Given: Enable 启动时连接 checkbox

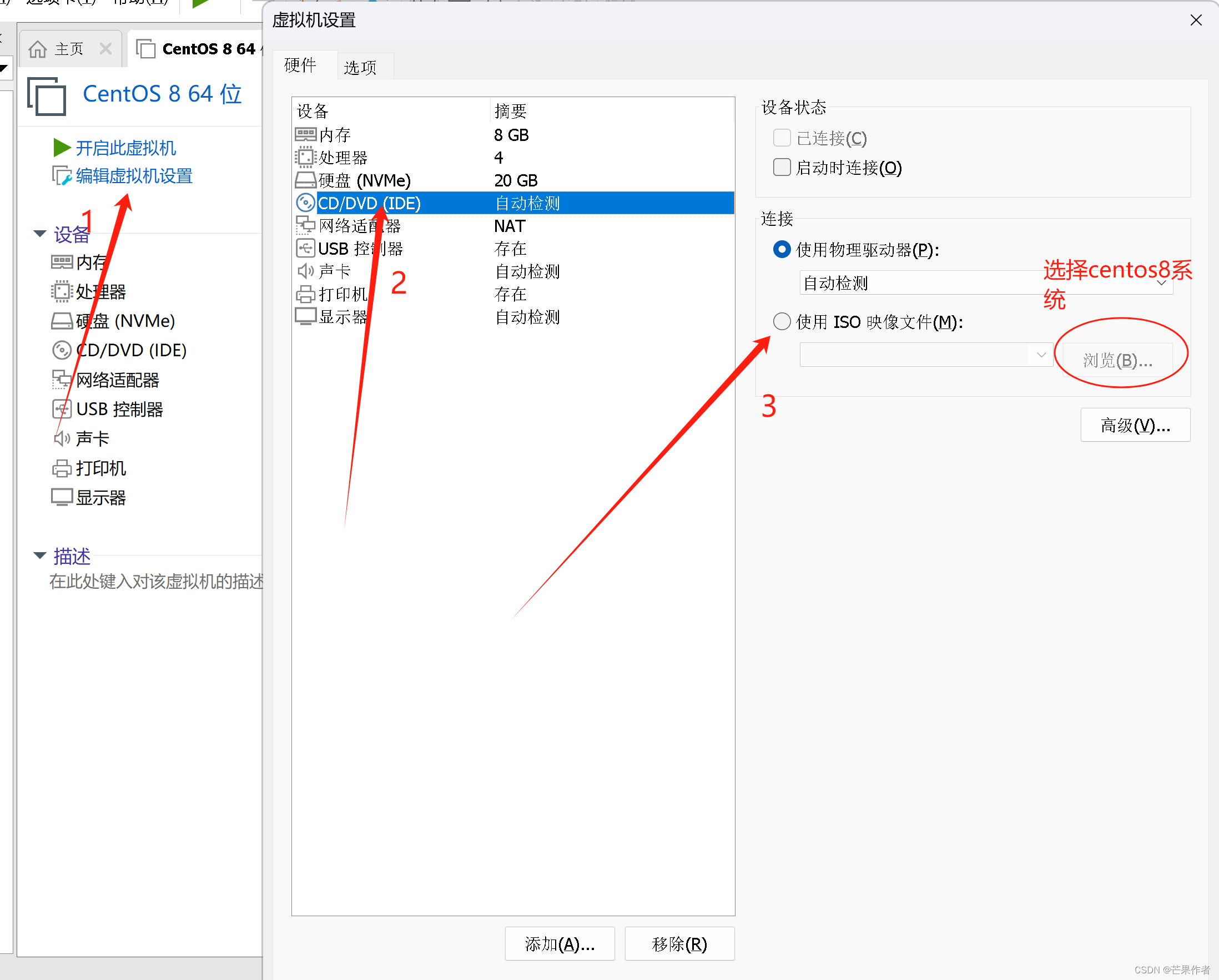Looking at the screenshot, I should pyautogui.click(x=782, y=167).
